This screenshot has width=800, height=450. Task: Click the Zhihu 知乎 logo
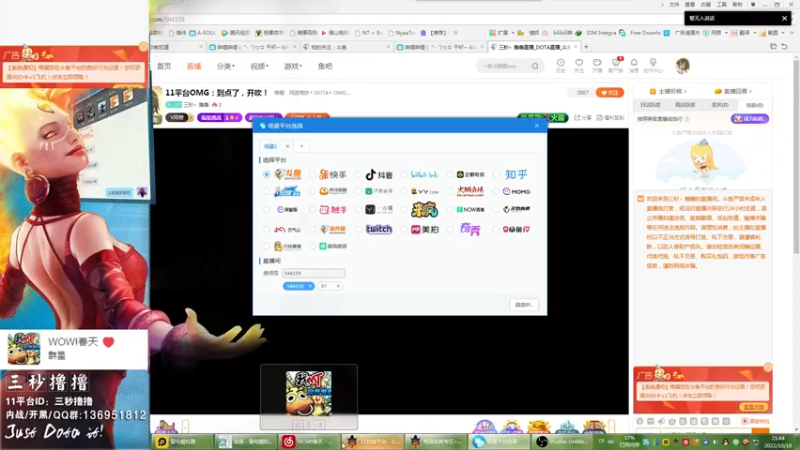point(516,174)
